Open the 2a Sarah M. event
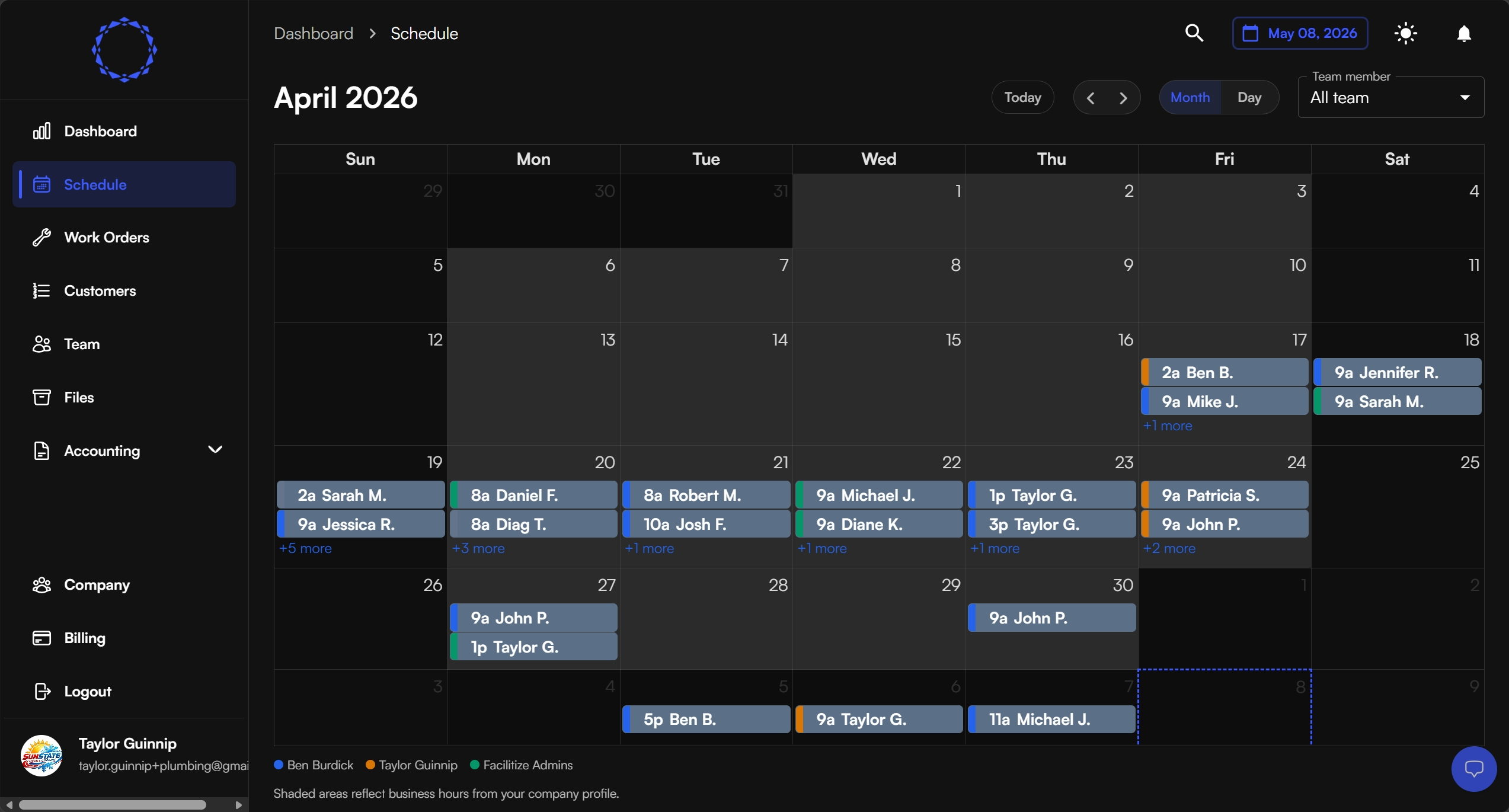1509x812 pixels. coord(361,495)
